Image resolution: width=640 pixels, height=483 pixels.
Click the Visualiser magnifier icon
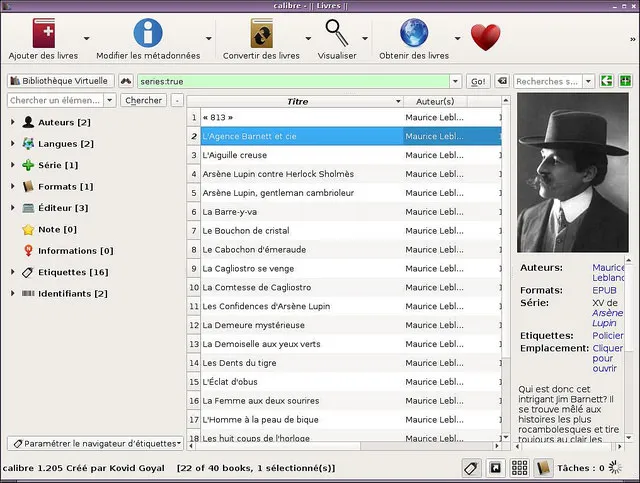(x=336, y=34)
